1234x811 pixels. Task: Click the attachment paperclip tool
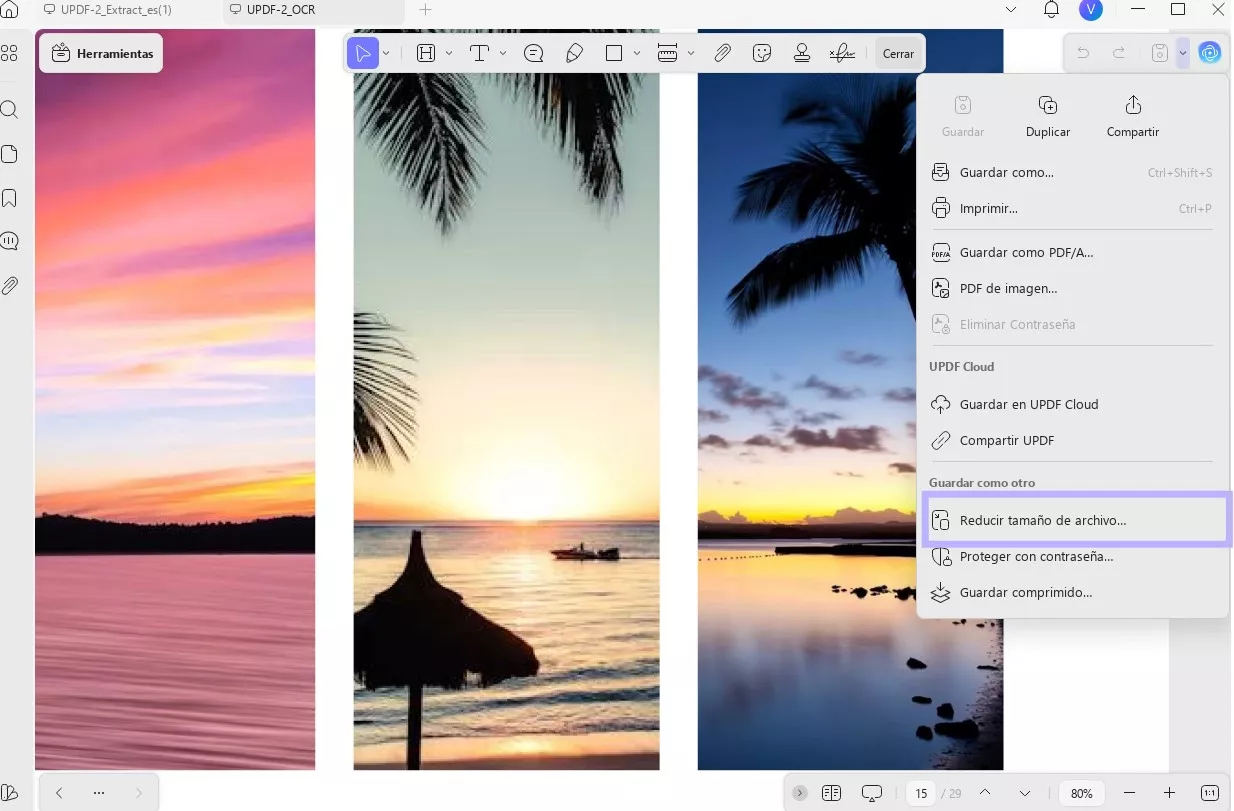point(722,54)
